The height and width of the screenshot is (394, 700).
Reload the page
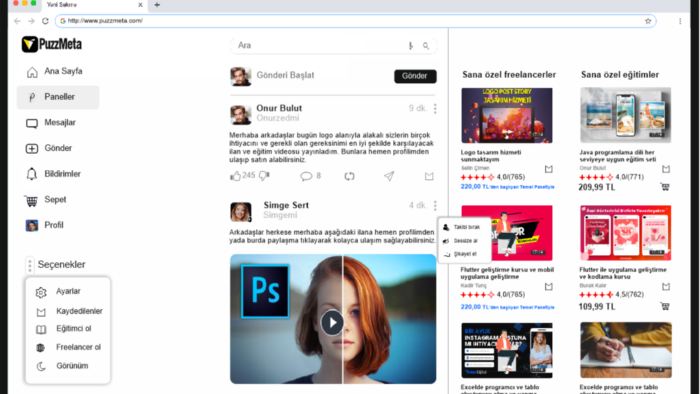(x=45, y=21)
